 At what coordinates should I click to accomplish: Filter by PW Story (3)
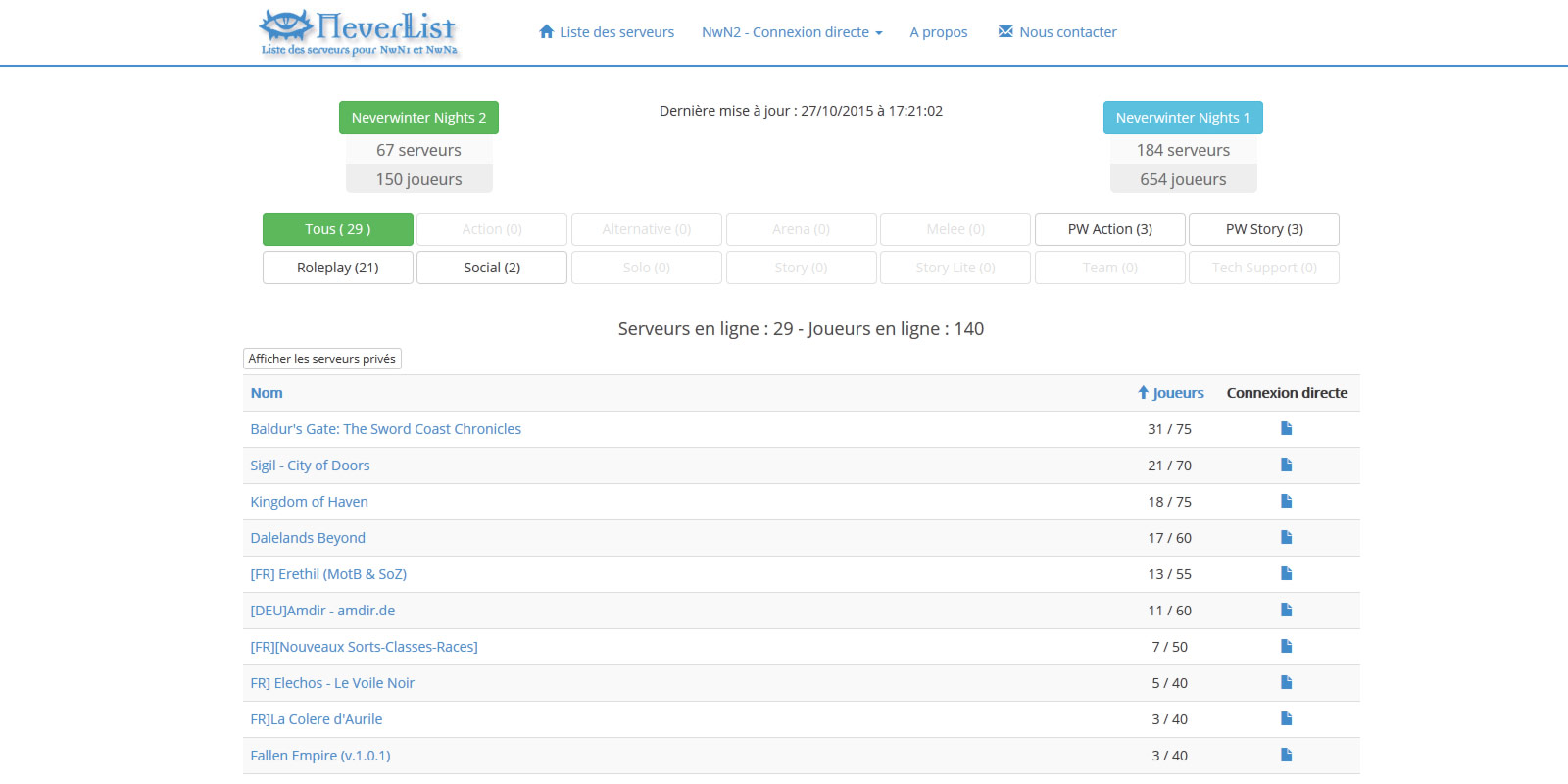point(1264,229)
